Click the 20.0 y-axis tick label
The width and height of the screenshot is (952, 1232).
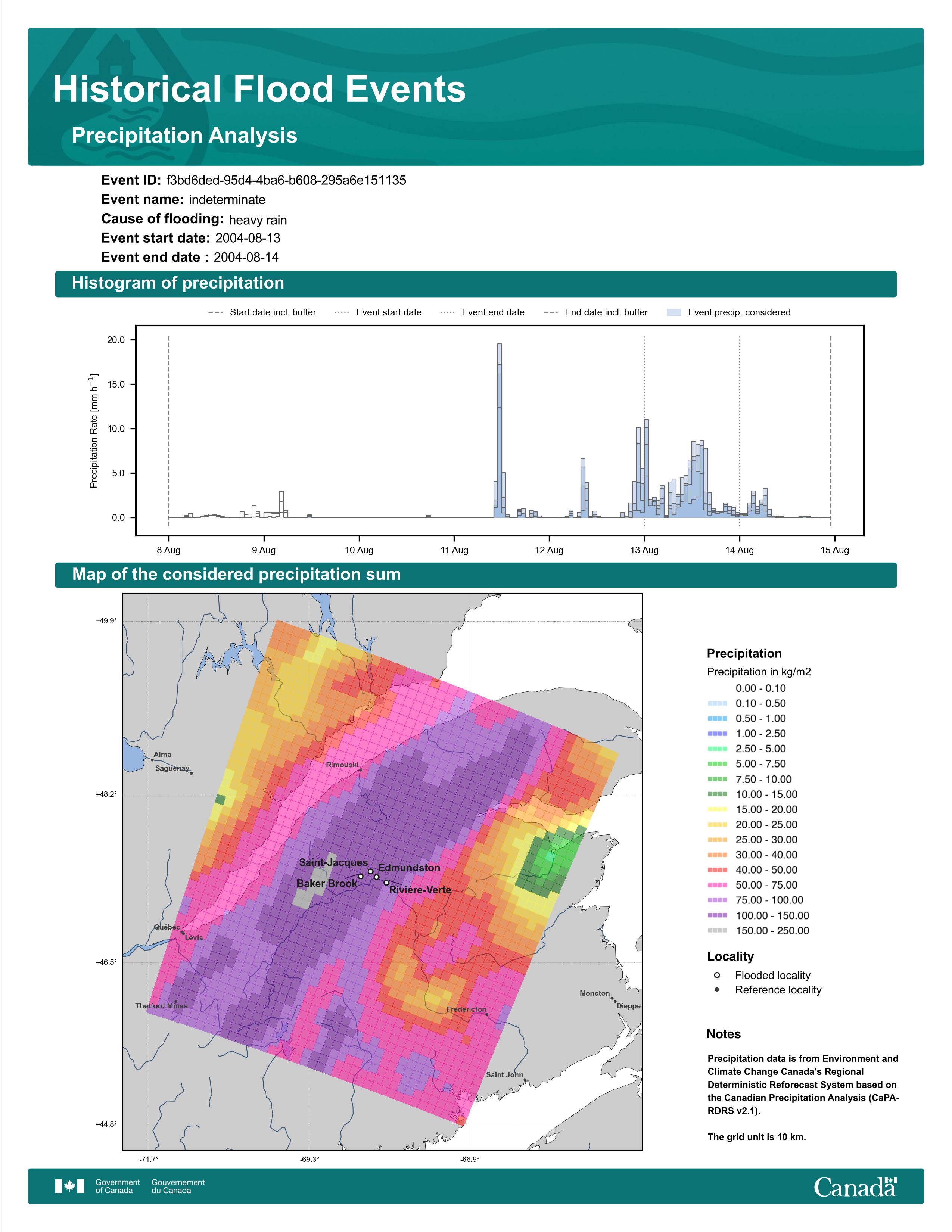tap(116, 340)
